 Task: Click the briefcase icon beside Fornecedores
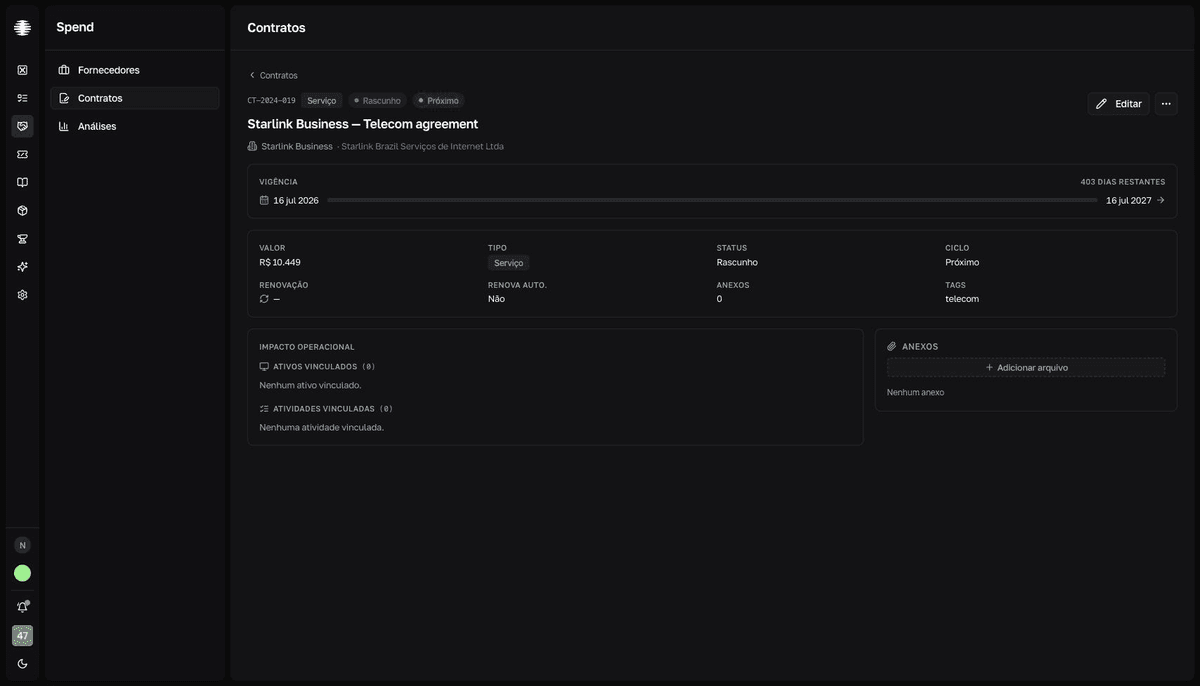(x=64, y=70)
